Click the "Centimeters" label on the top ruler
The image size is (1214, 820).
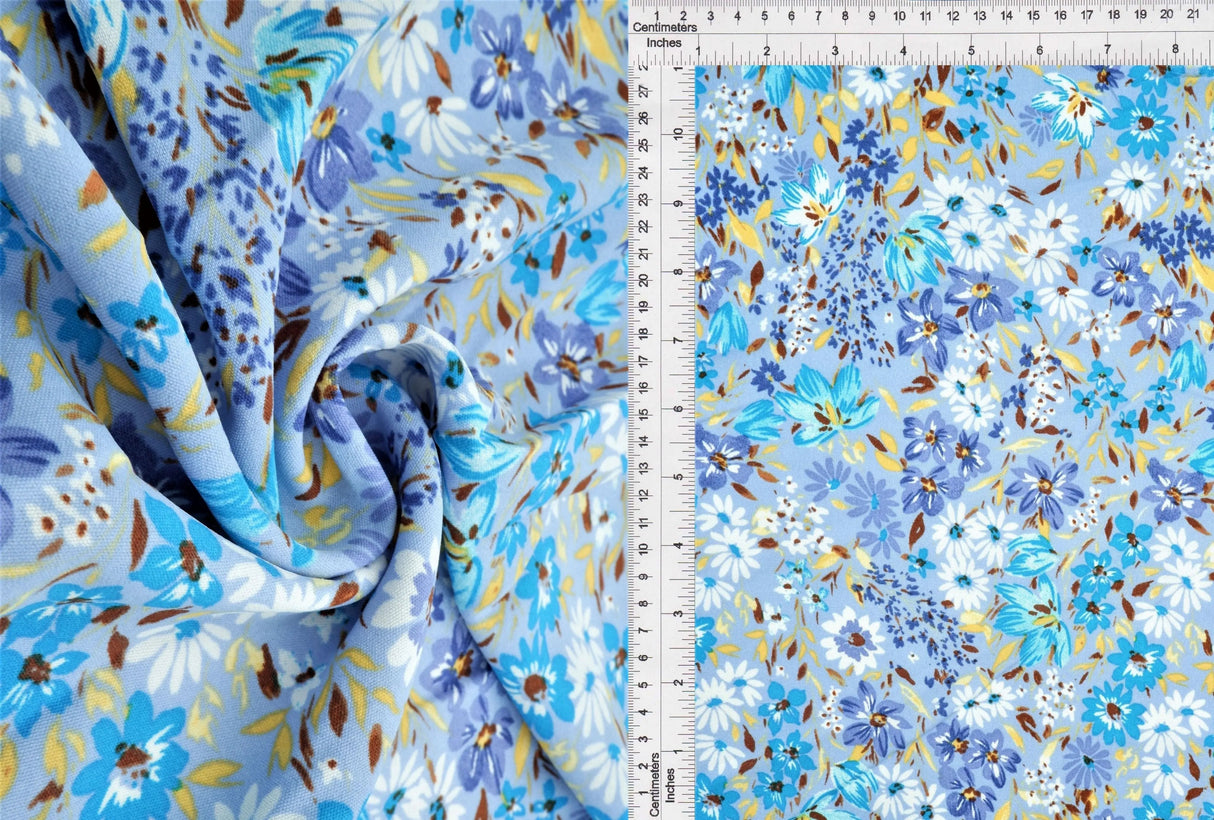click(x=664, y=28)
